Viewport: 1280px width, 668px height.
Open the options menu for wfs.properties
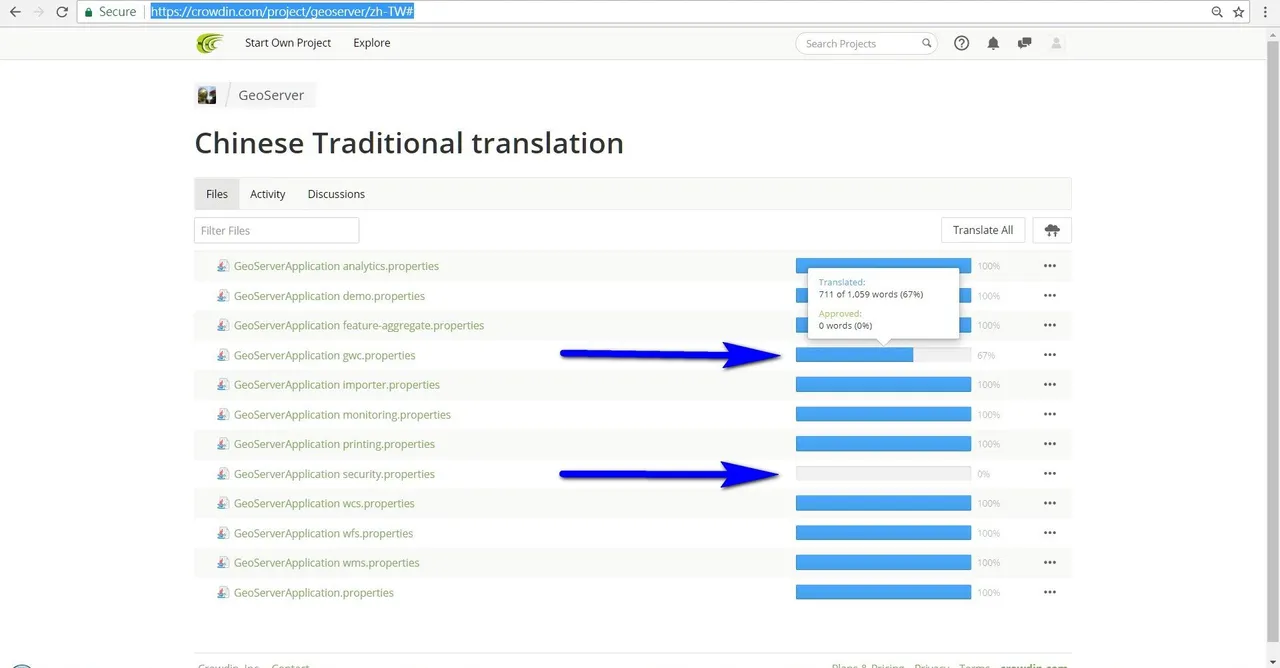(1050, 533)
